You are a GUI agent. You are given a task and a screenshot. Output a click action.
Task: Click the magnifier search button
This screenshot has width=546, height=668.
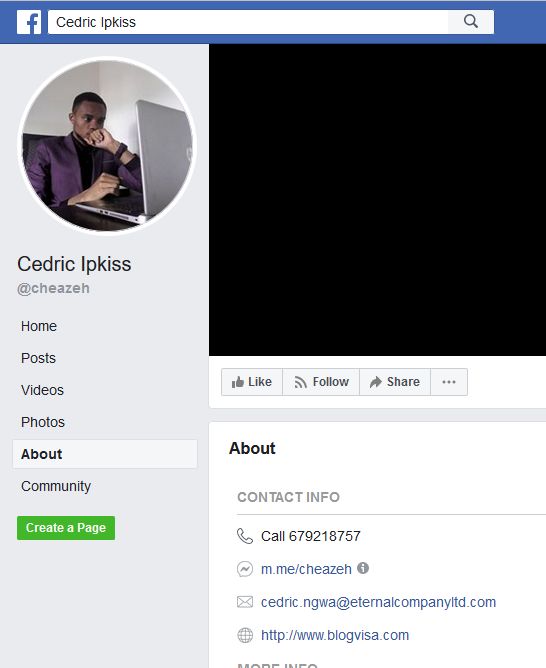pos(471,22)
